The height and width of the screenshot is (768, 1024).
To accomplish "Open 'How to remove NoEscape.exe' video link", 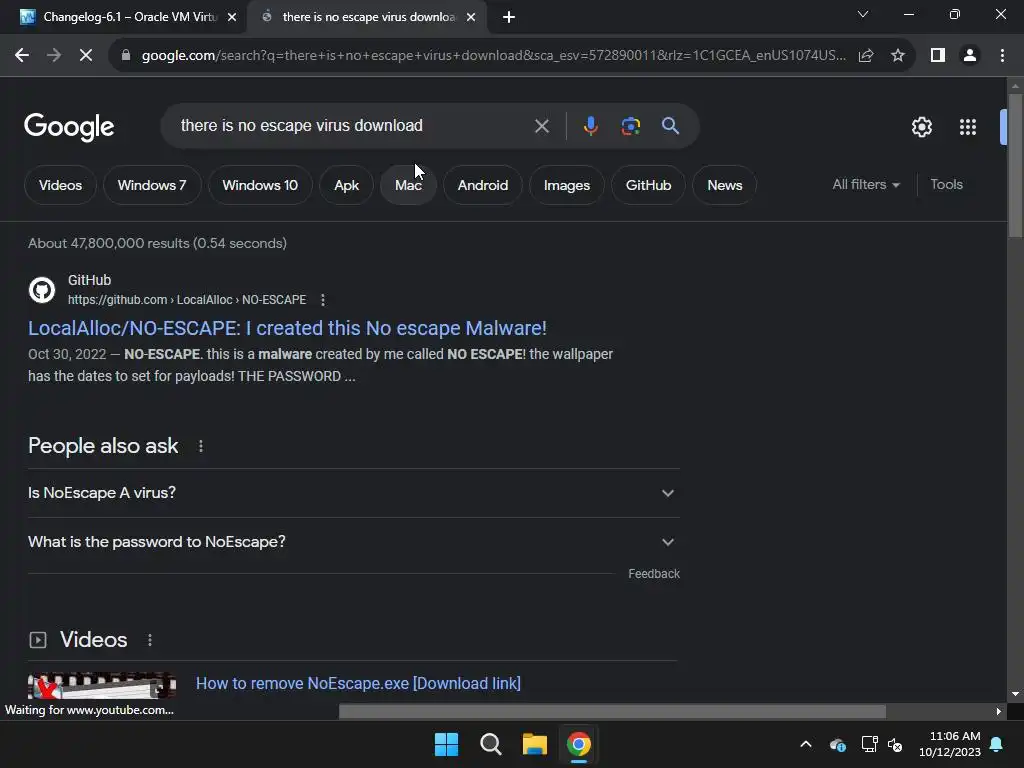I will [359, 683].
